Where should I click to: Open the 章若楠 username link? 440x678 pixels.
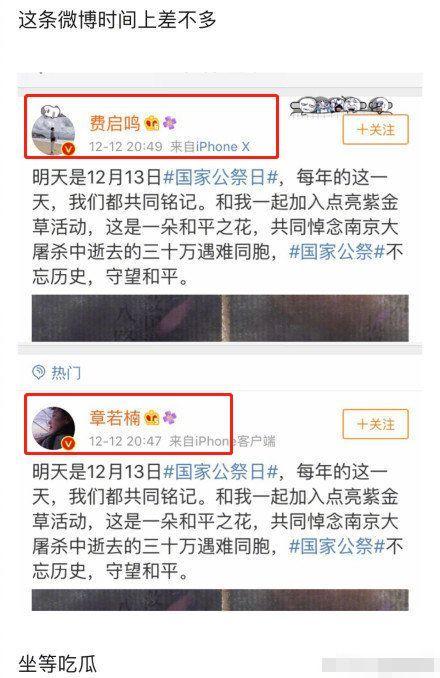115,418
